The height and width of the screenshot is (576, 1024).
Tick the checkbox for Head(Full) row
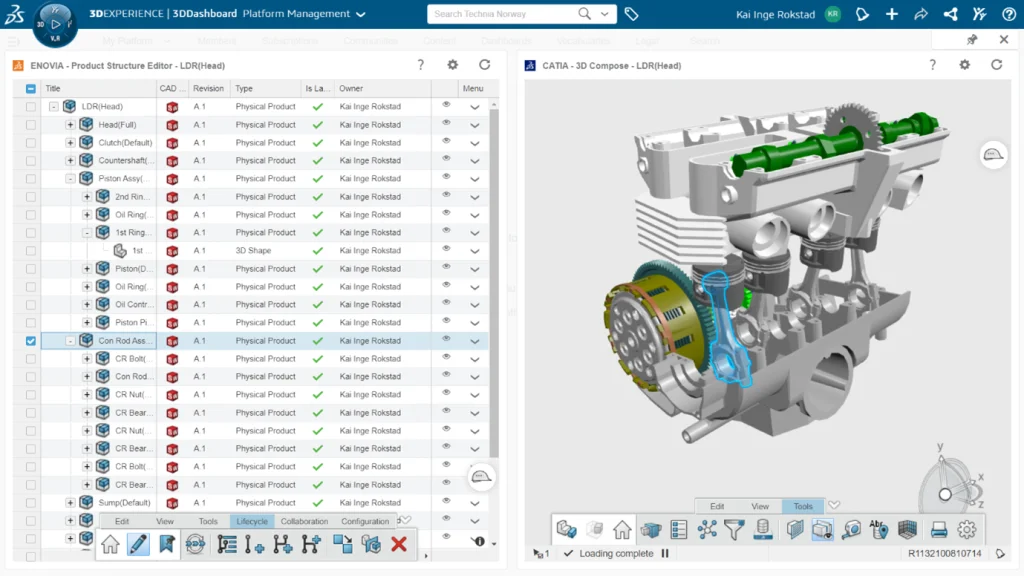[30, 125]
